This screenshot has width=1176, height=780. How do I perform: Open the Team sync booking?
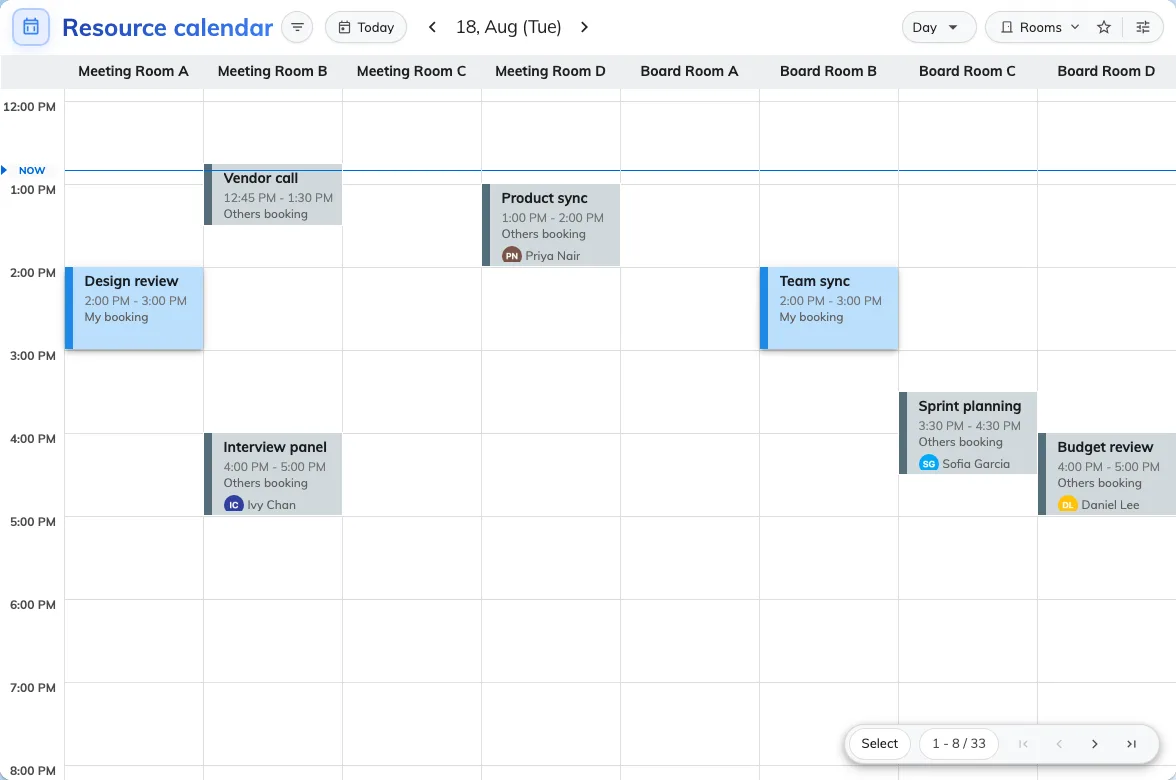pos(829,308)
